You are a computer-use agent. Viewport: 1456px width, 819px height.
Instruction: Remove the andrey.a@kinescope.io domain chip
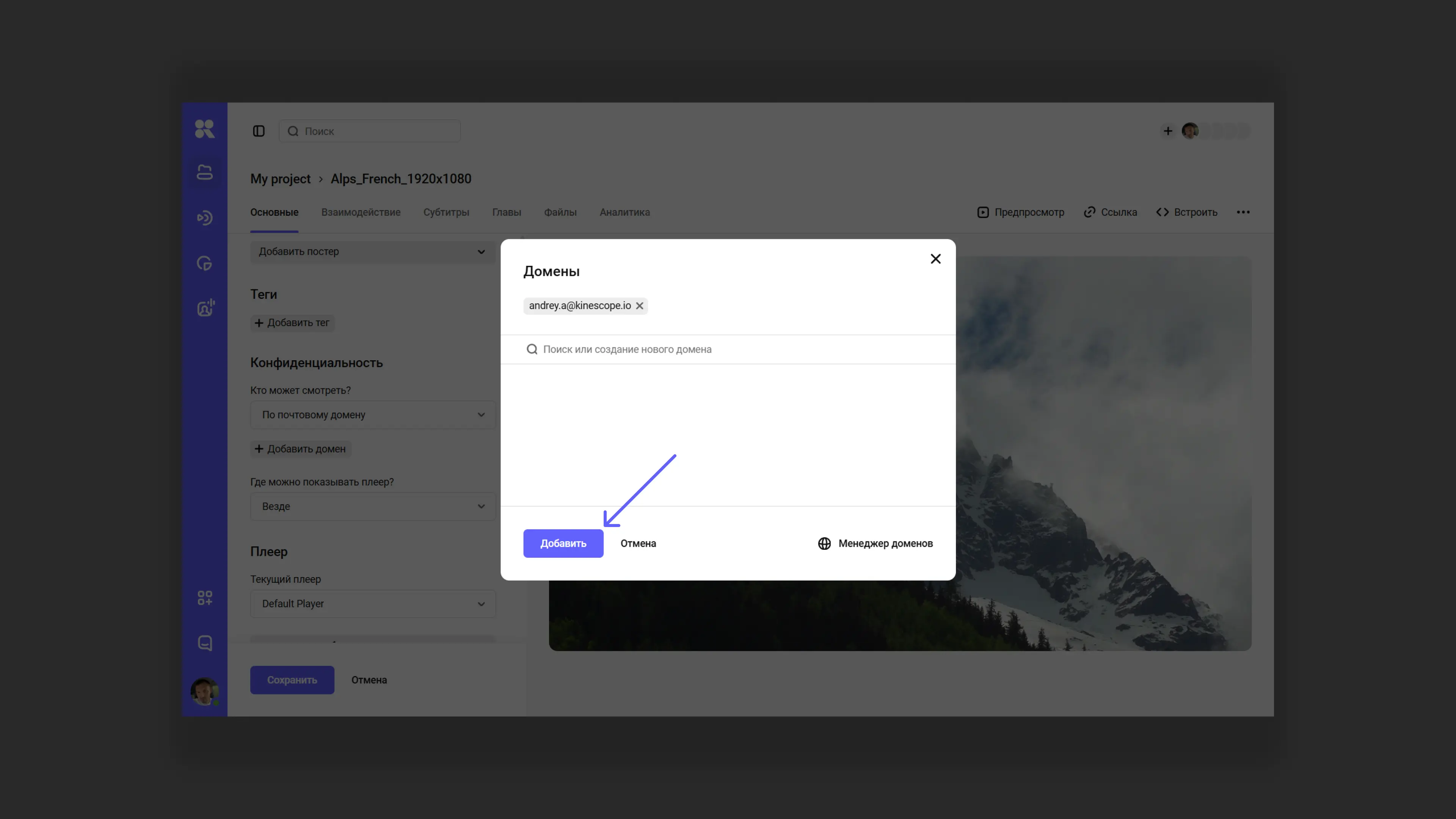(639, 306)
